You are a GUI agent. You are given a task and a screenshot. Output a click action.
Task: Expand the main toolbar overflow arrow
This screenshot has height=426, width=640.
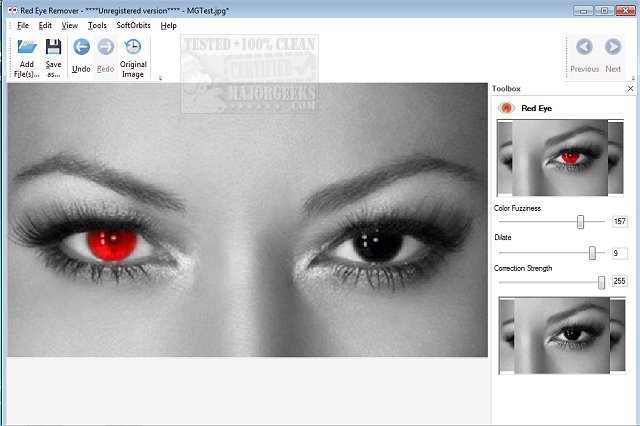pyautogui.click(x=160, y=78)
